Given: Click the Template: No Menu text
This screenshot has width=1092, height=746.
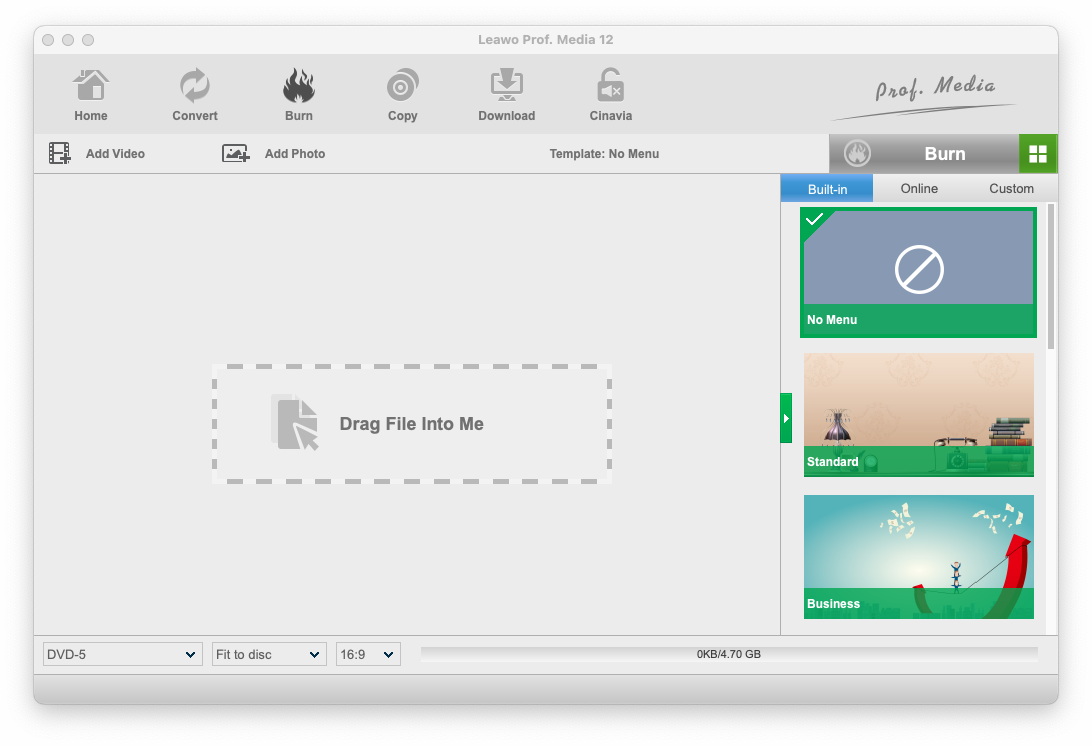Looking at the screenshot, I should [x=604, y=154].
